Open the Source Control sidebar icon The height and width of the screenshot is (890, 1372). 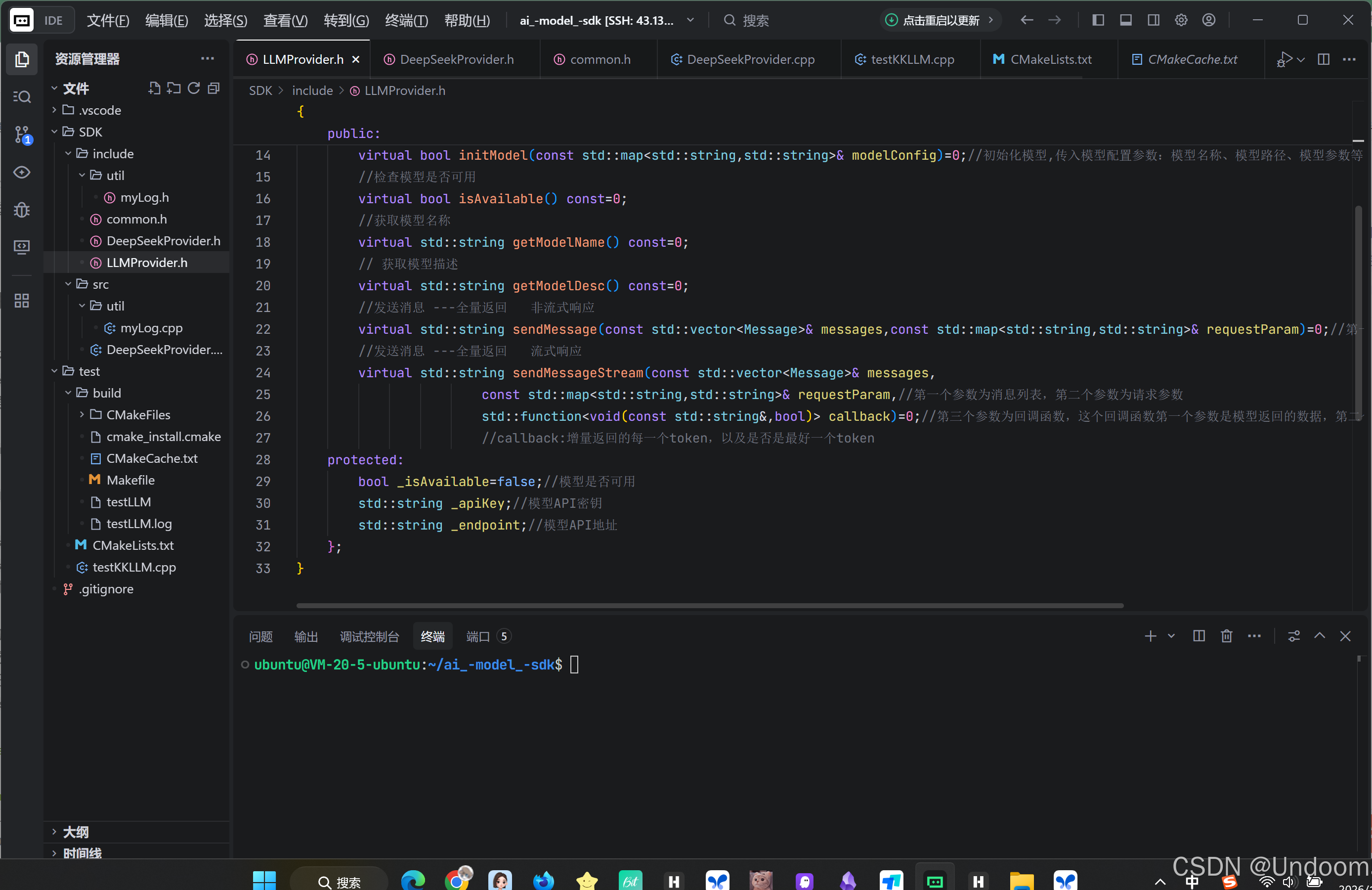(22, 134)
